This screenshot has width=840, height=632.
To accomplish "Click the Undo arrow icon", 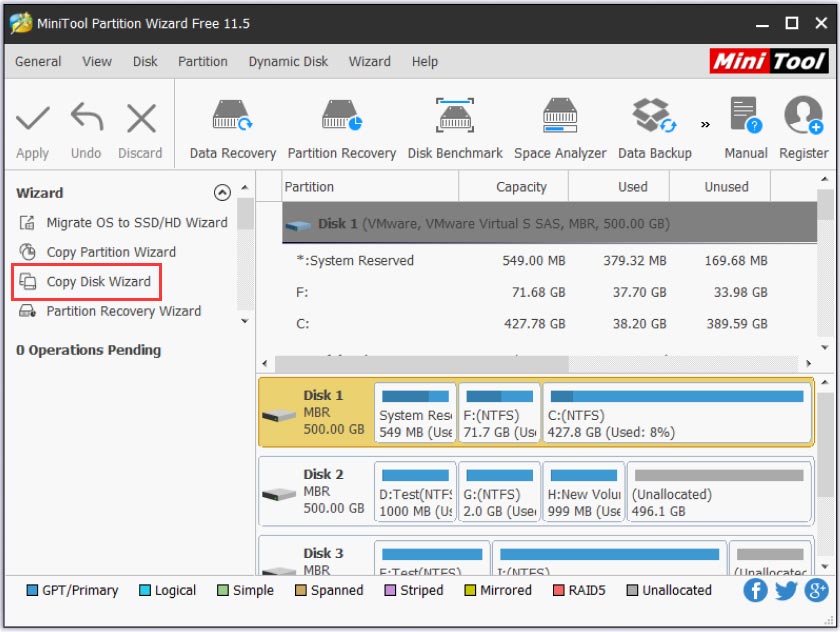I will click(x=86, y=117).
